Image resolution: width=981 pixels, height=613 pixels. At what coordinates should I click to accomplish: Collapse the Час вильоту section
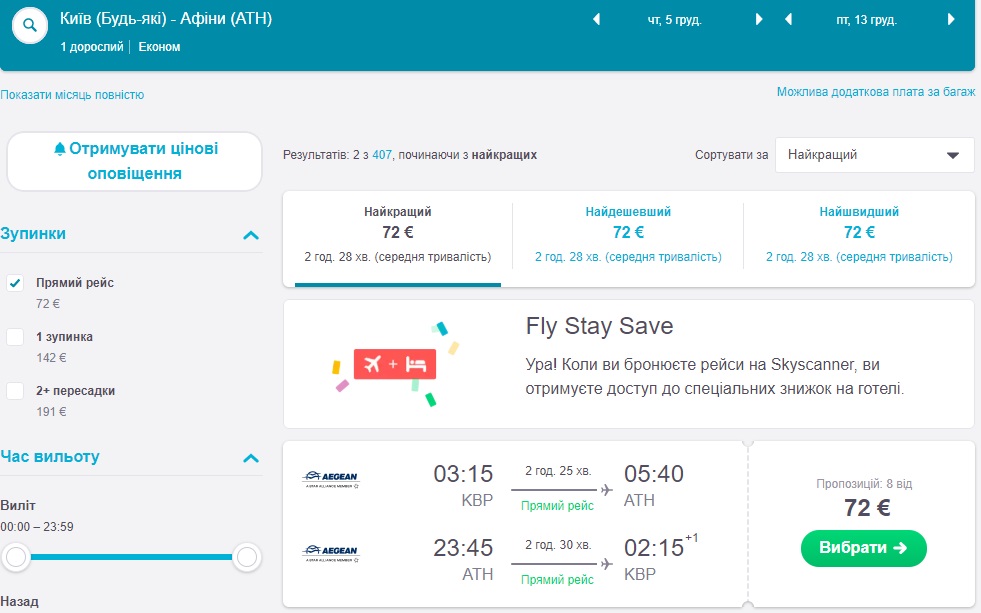tap(251, 458)
